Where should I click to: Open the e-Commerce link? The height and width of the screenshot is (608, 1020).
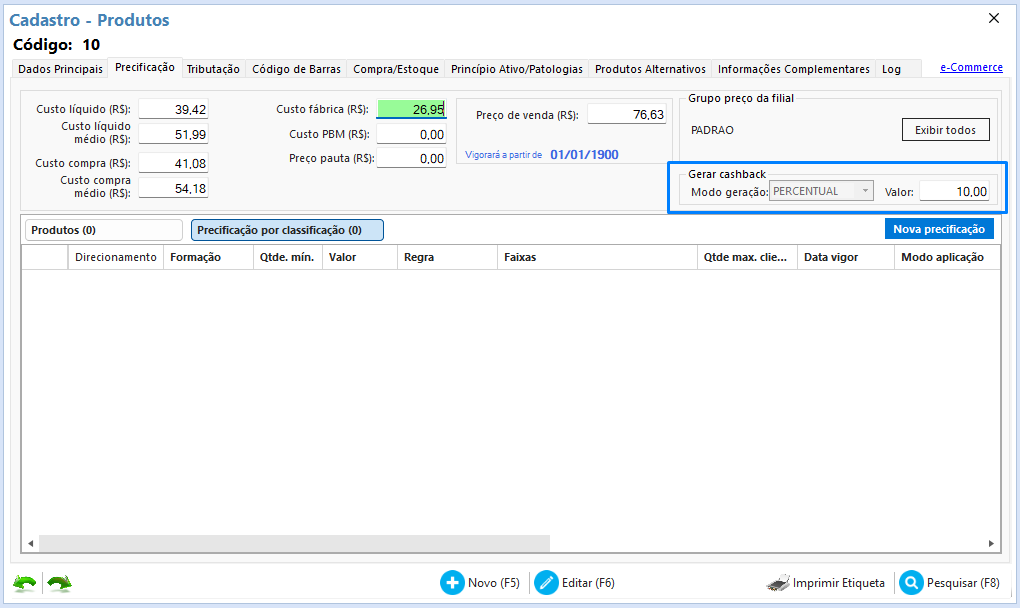pyautogui.click(x=971, y=68)
